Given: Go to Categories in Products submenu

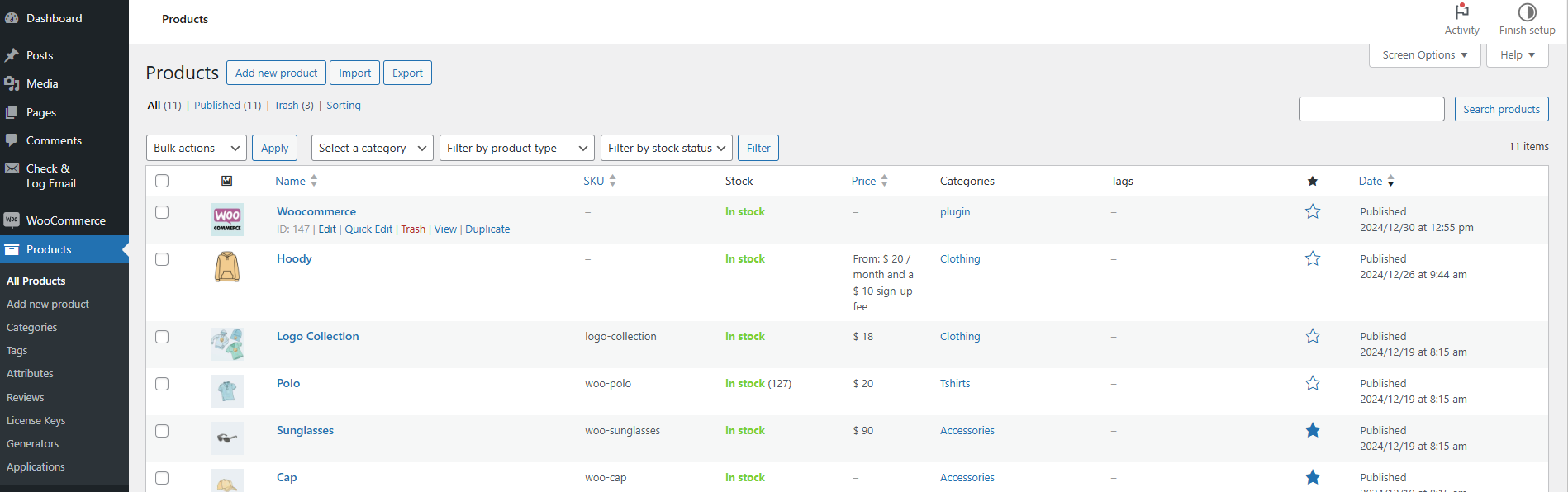Looking at the screenshot, I should pyautogui.click(x=32, y=328).
